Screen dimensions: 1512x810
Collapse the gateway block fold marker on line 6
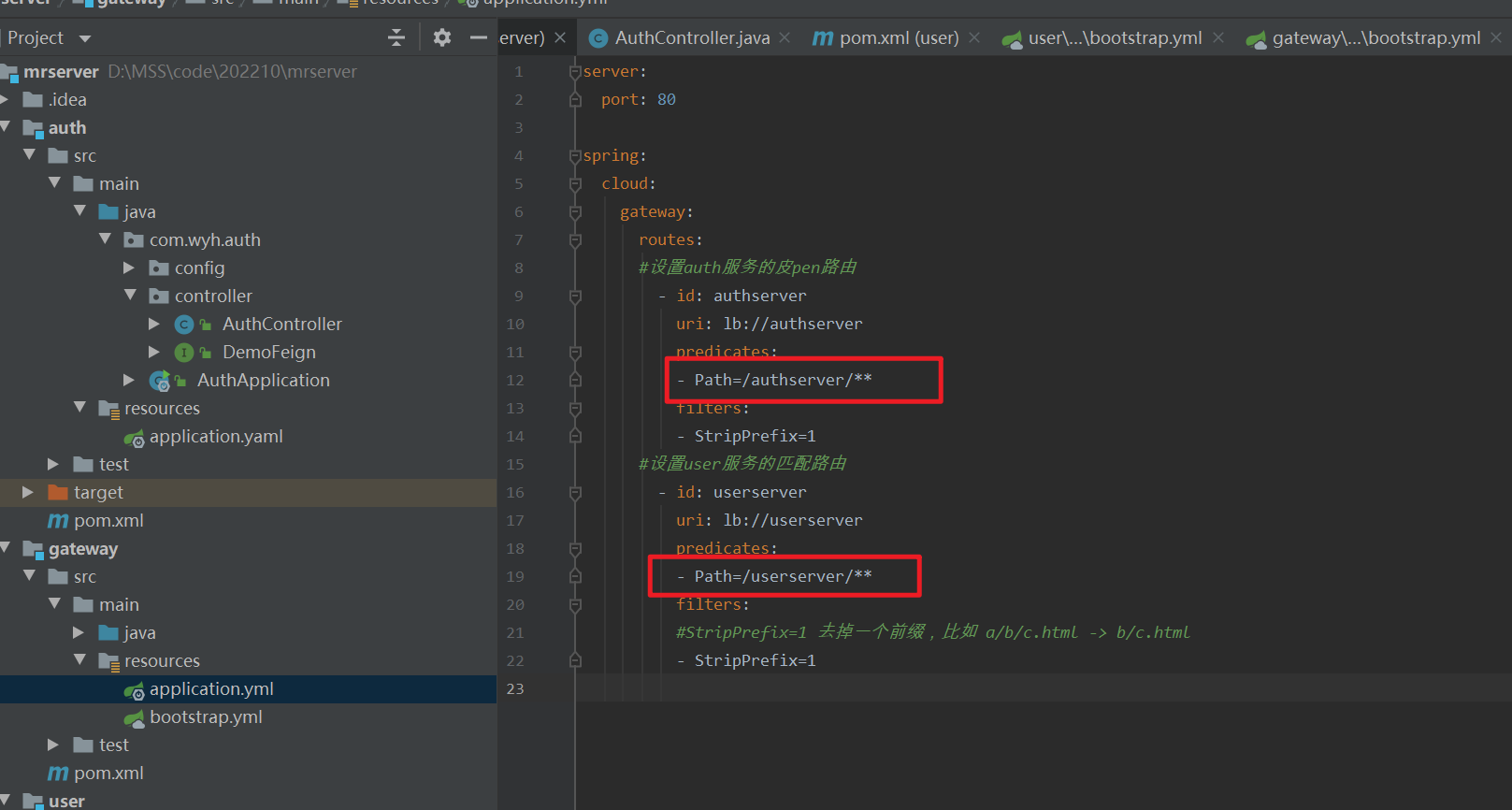[x=575, y=212]
